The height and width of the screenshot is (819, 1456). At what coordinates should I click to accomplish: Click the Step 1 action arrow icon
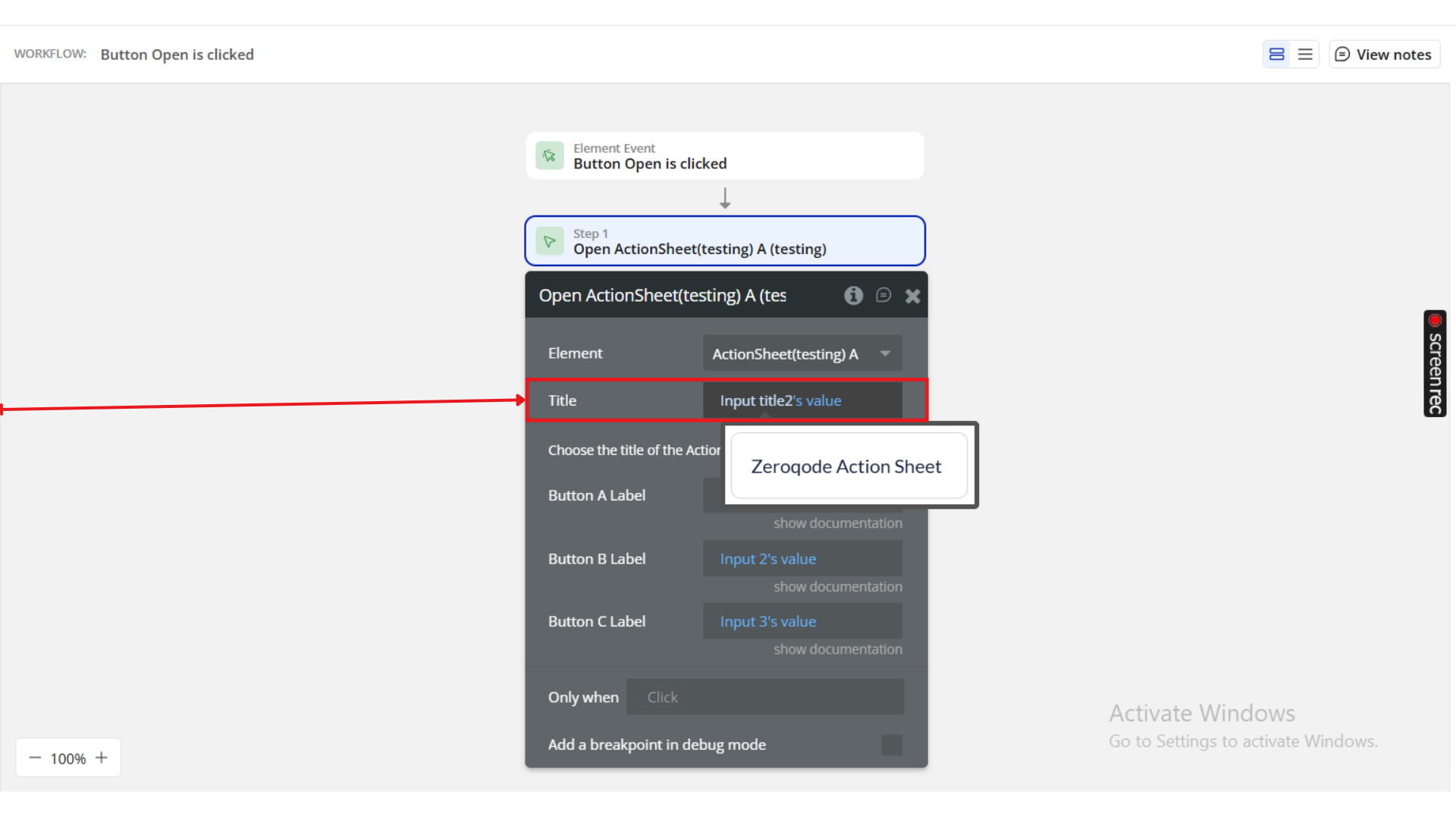pyautogui.click(x=549, y=241)
